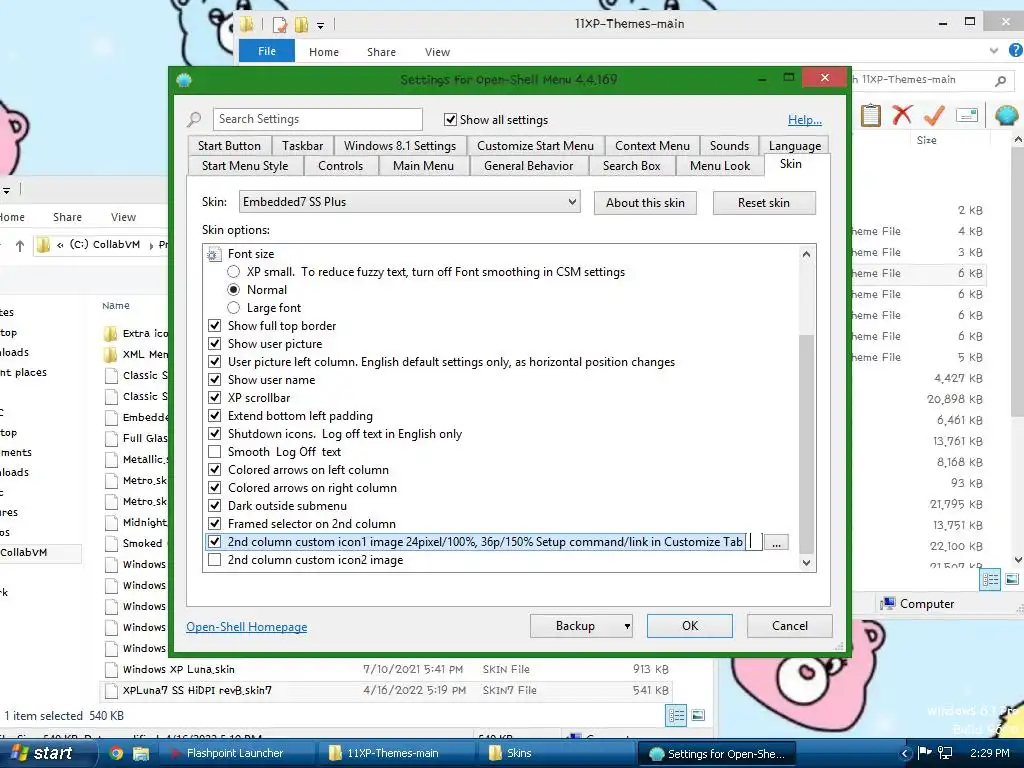Screen dimensions: 1024x768
Task: Open the Customize Start Menu tab
Action: click(x=536, y=146)
